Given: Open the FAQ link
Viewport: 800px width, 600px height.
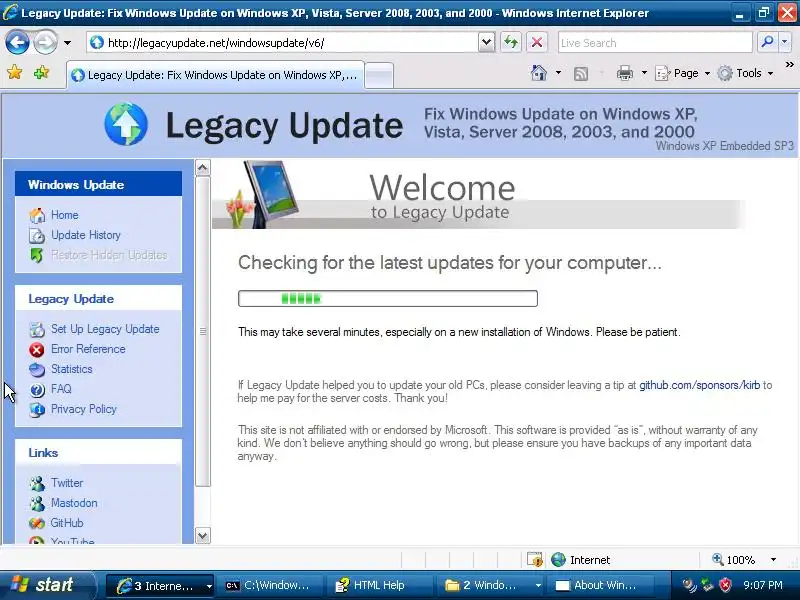Looking at the screenshot, I should click(x=61, y=389).
